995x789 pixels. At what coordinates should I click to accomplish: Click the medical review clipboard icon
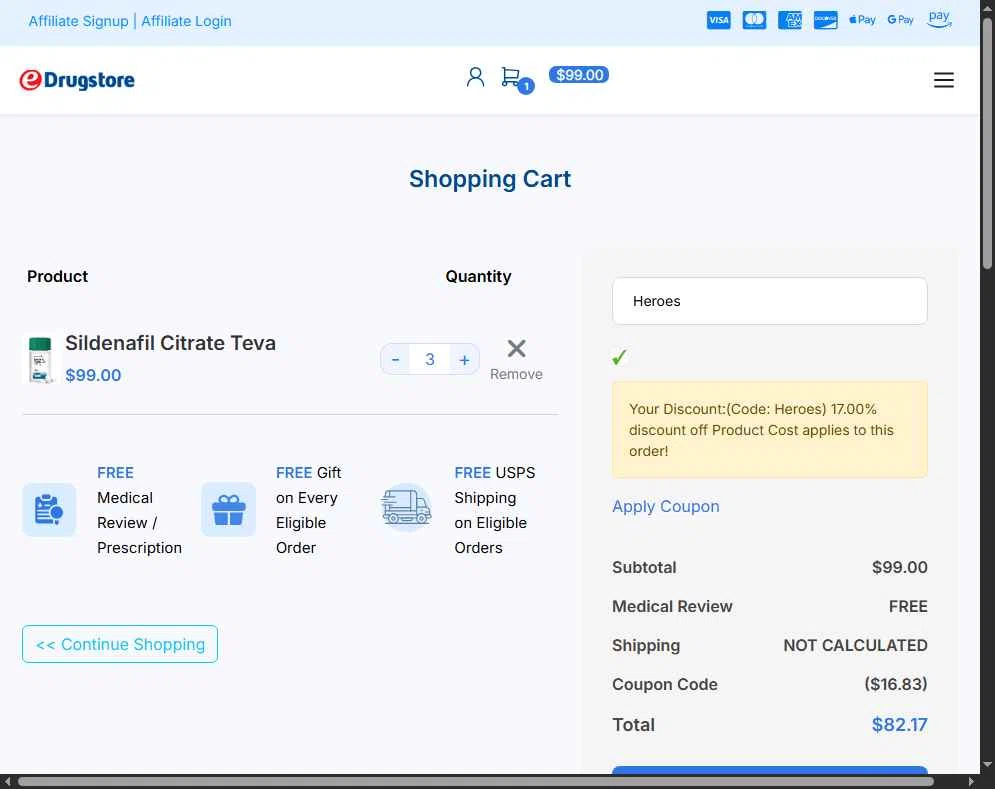pyautogui.click(x=49, y=510)
